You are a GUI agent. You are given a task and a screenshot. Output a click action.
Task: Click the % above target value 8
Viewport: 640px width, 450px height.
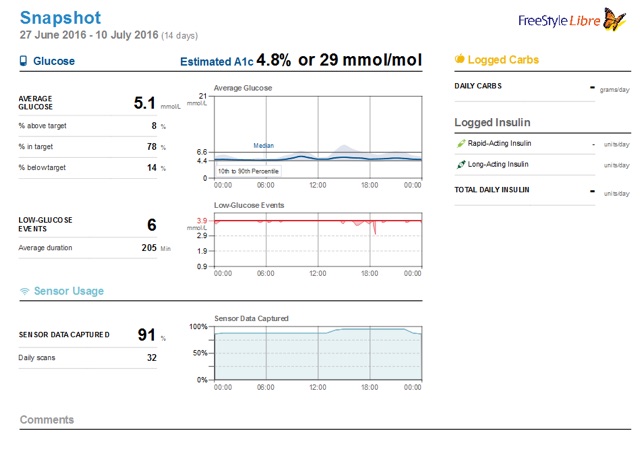[x=154, y=126]
